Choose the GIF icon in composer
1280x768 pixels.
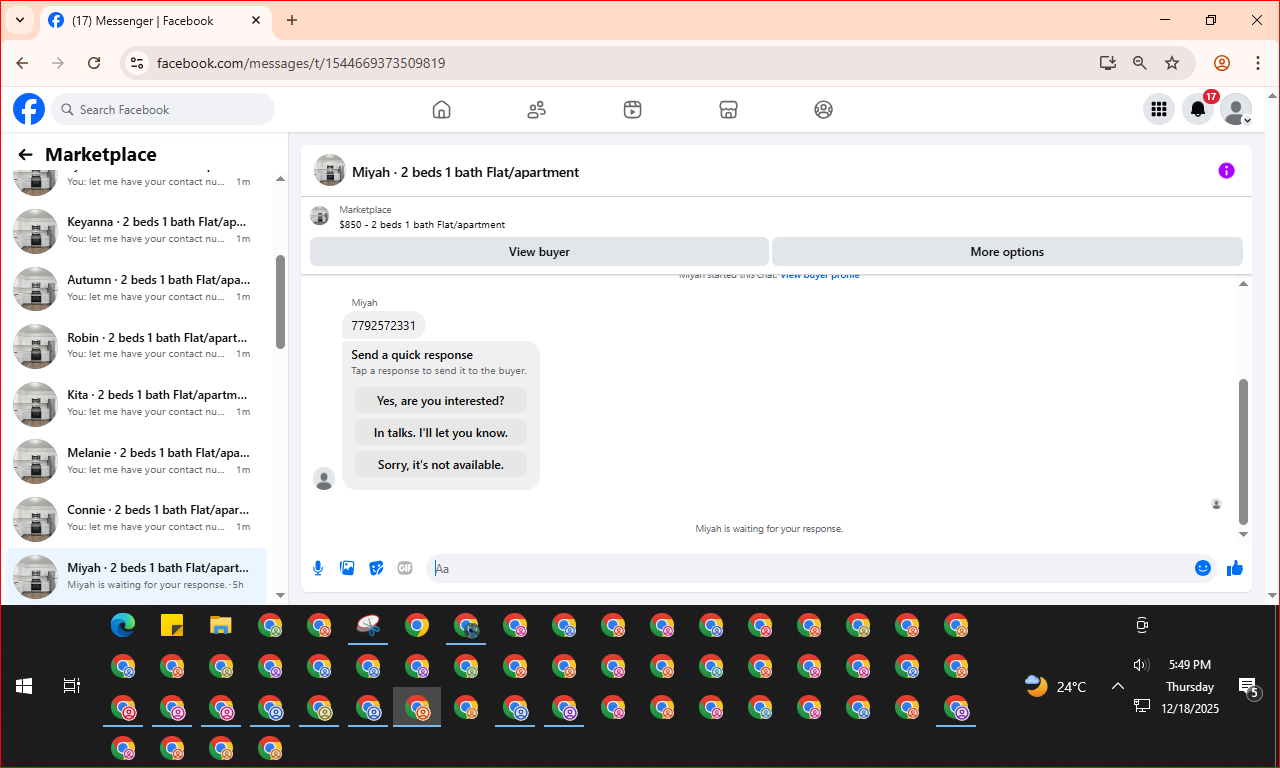pos(405,568)
